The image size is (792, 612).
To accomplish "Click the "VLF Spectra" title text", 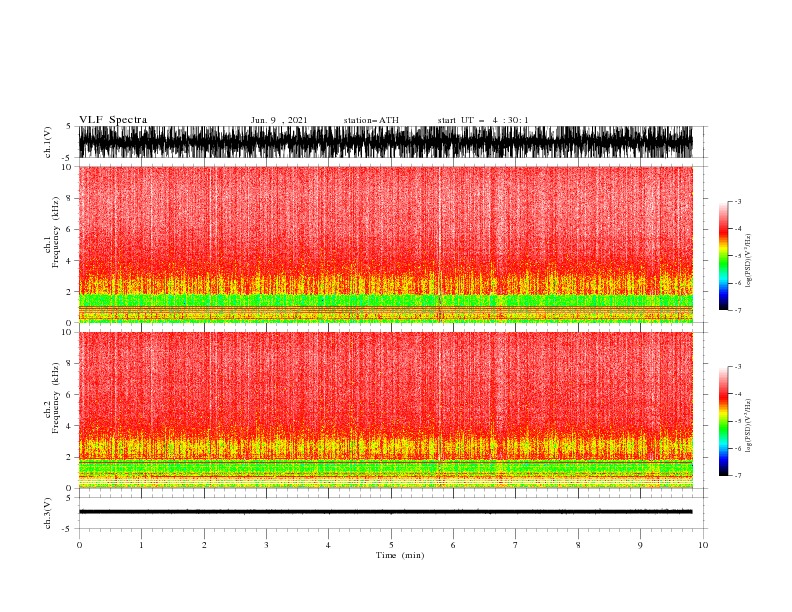I will pyautogui.click(x=113, y=120).
